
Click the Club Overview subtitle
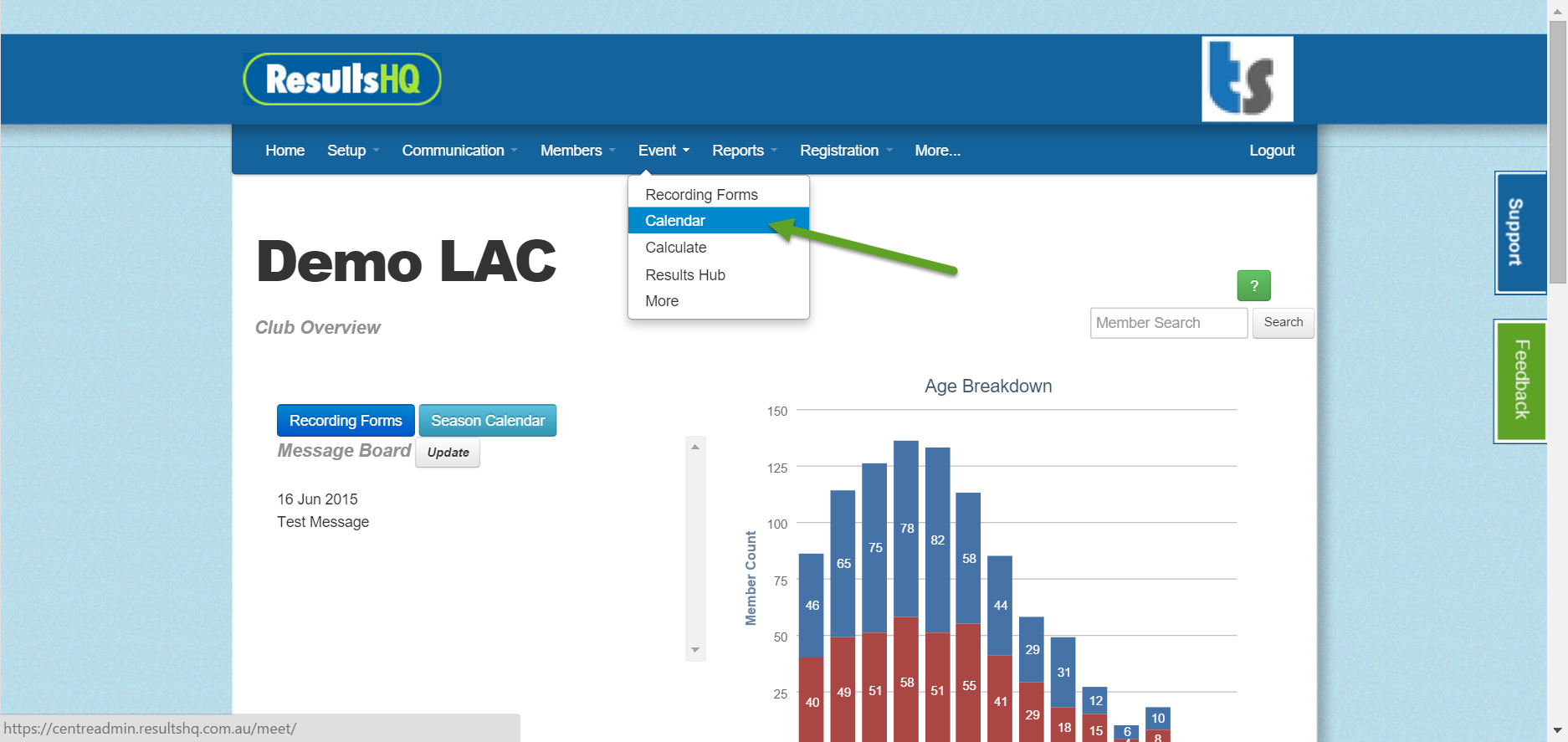click(x=317, y=328)
